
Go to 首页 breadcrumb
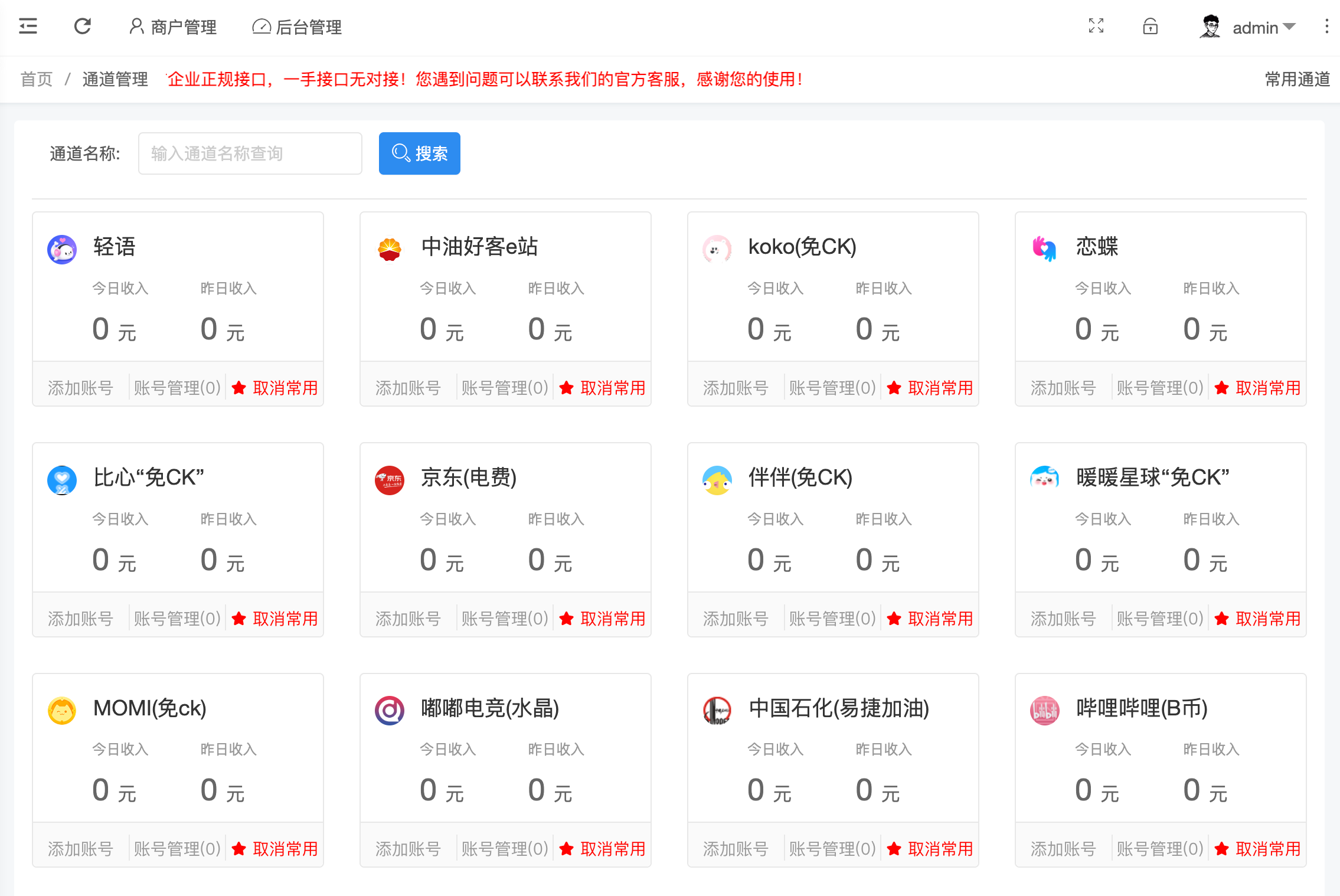pos(37,79)
